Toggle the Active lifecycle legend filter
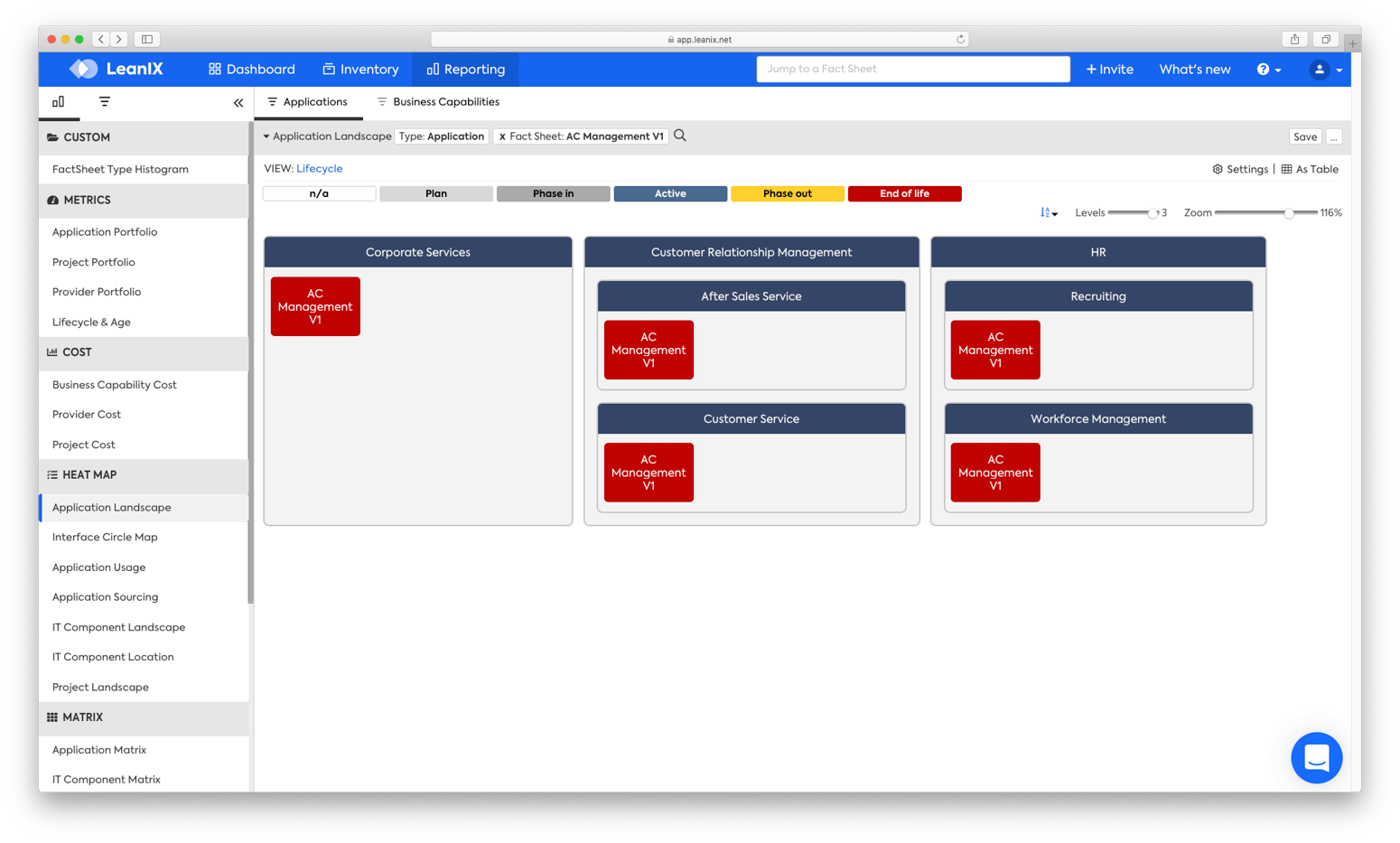This screenshot has height=843, width=1400. [x=670, y=193]
